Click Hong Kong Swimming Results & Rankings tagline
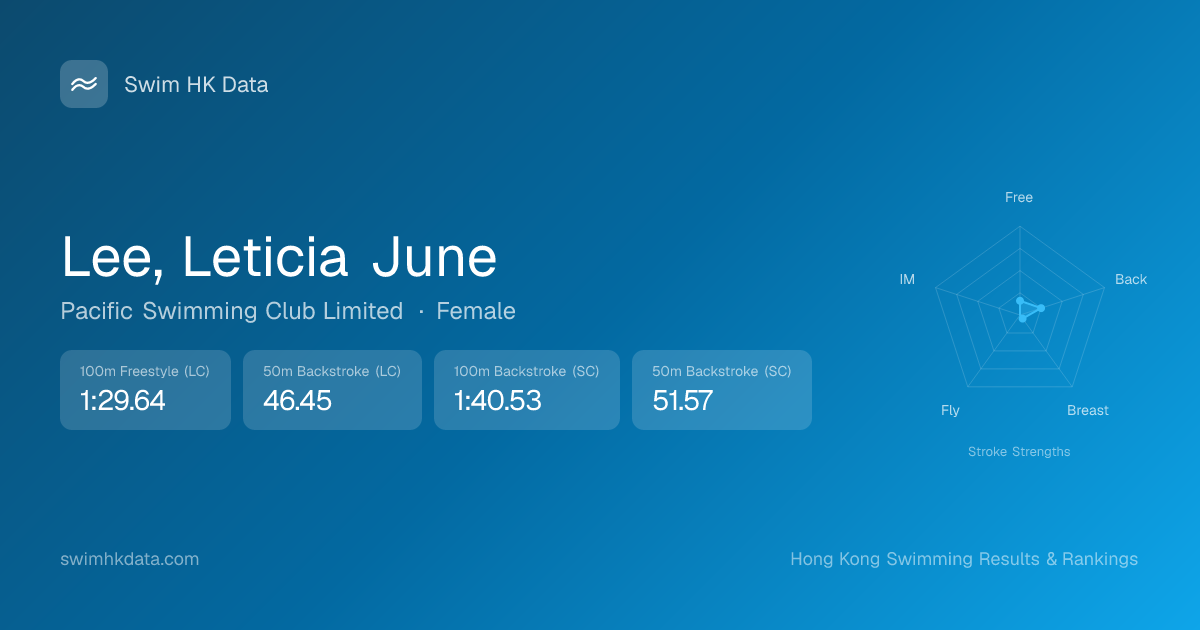The image size is (1200, 630). [x=964, y=559]
